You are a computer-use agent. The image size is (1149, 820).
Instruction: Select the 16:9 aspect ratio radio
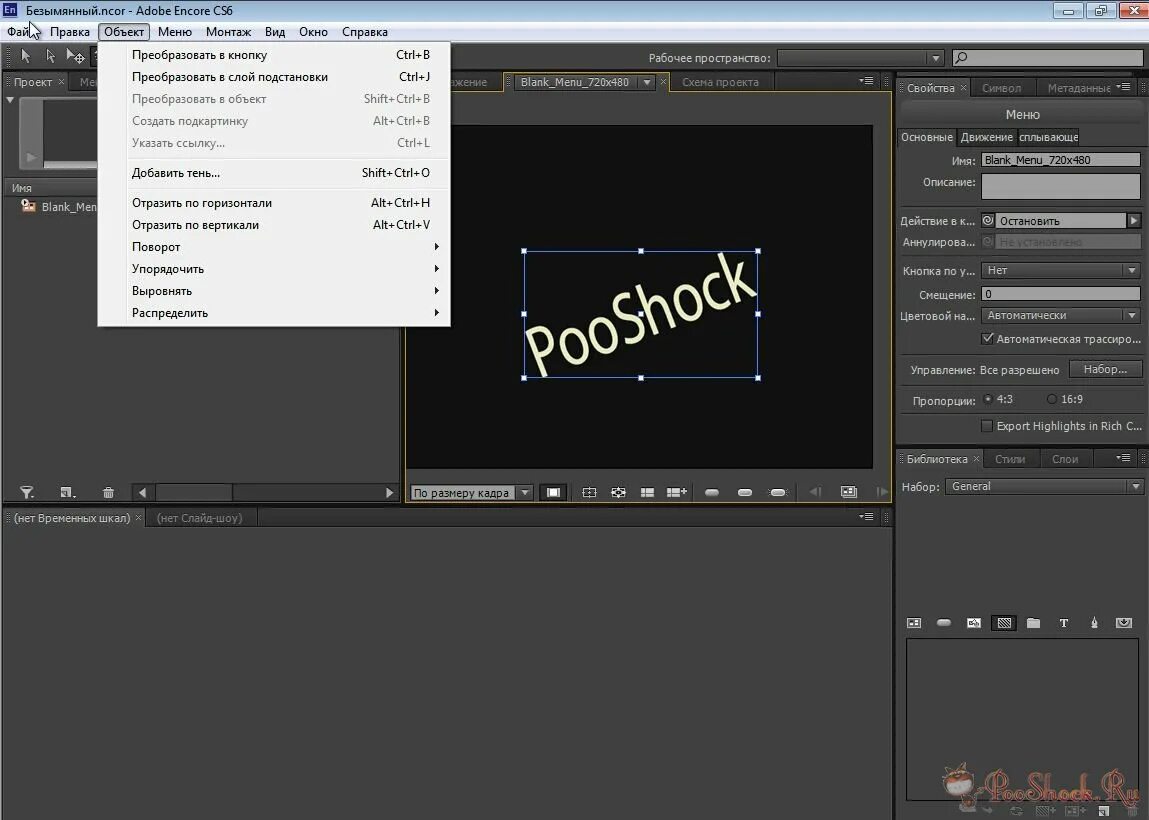coord(1052,399)
